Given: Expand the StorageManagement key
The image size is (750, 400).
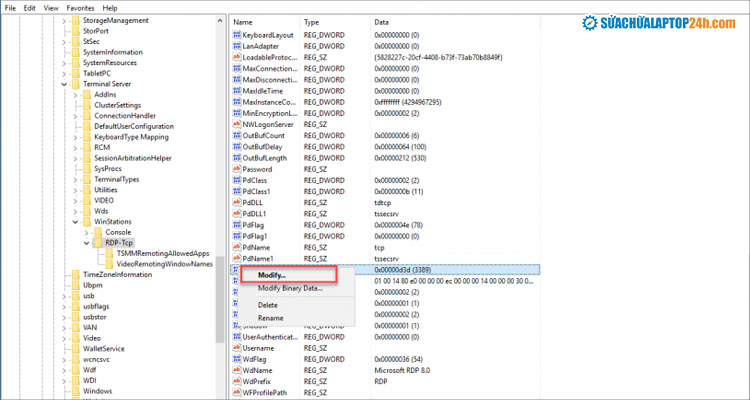Looking at the screenshot, I should [64, 19].
